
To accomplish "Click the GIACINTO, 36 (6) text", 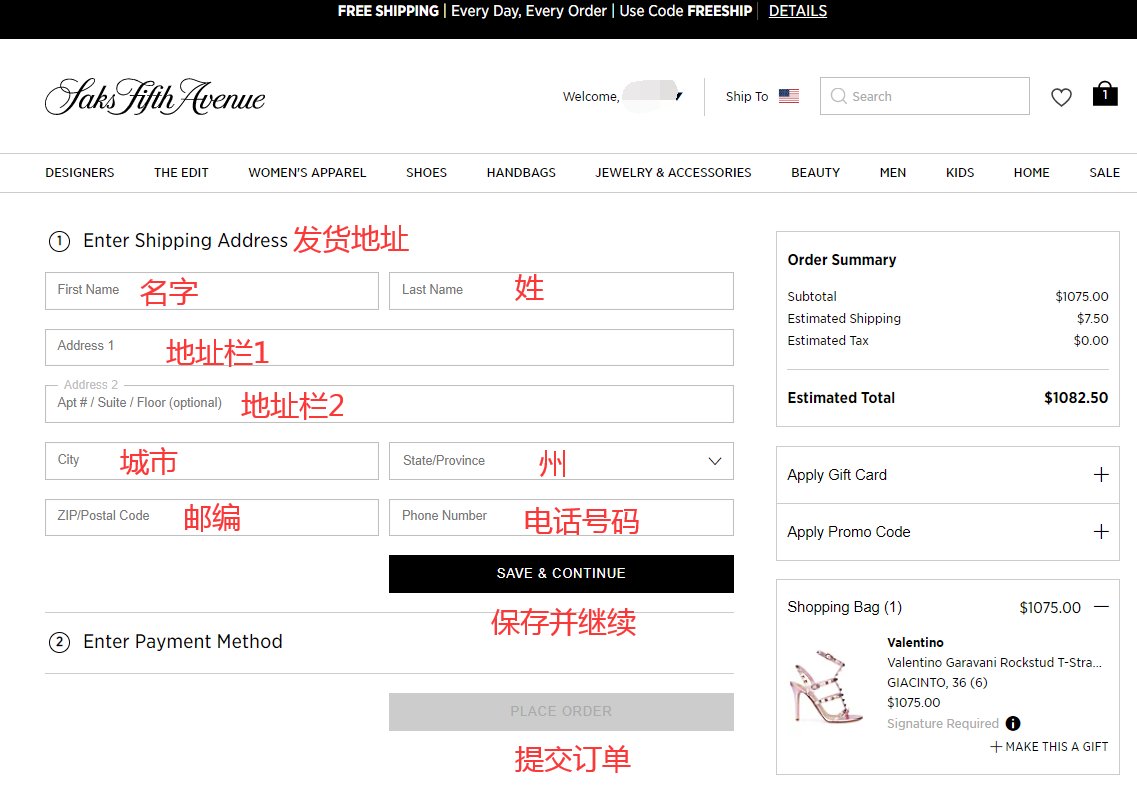I will (937, 682).
